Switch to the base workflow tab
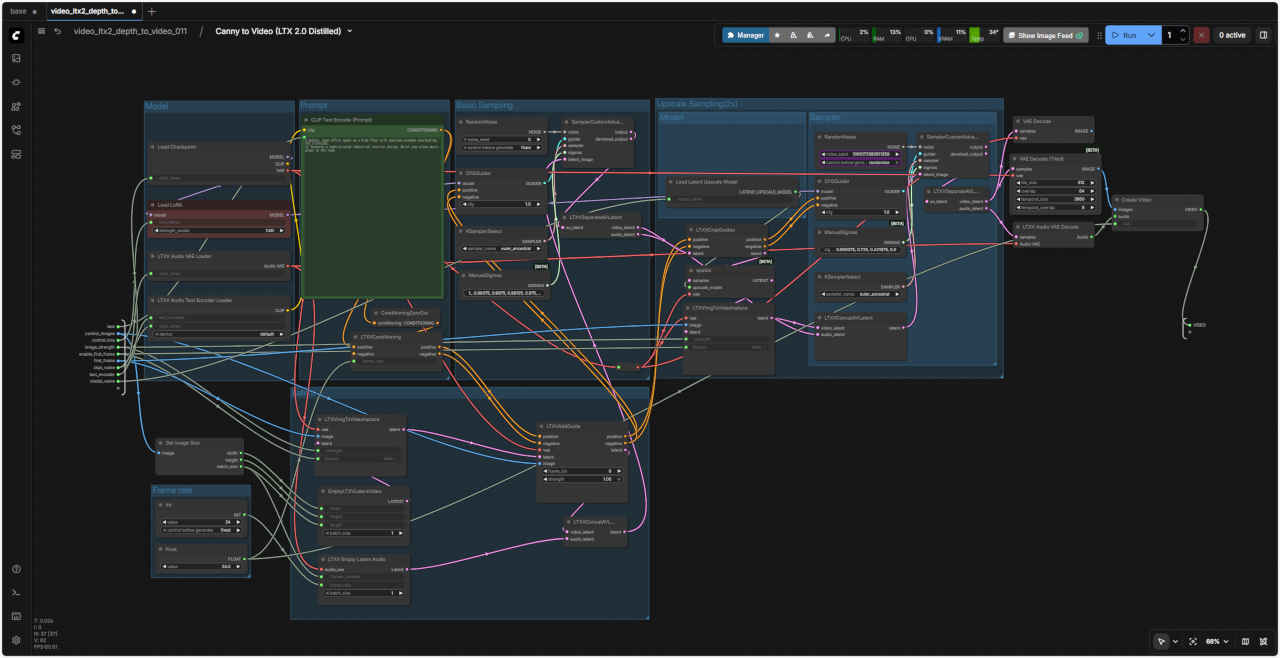This screenshot has height=658, width=1280. click(x=18, y=11)
